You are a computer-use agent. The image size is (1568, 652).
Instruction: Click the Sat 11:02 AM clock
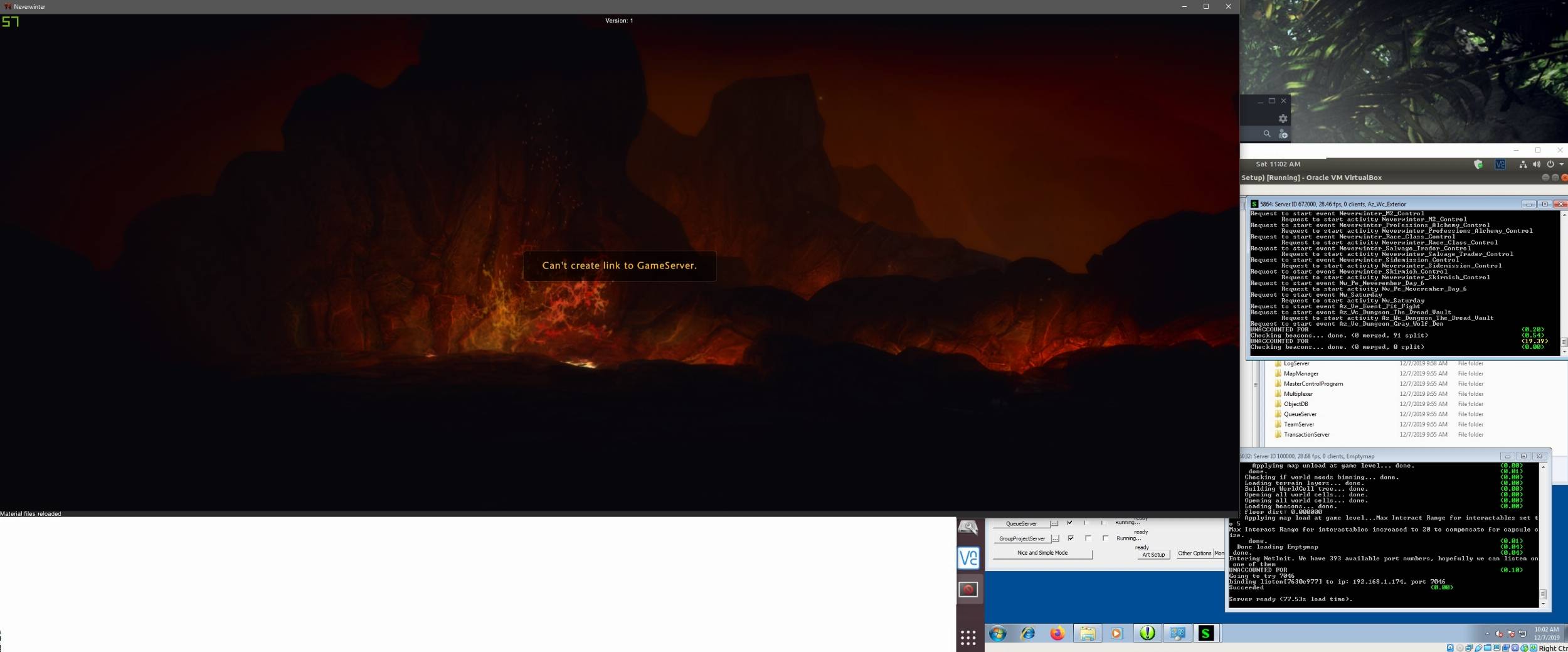coord(1278,164)
